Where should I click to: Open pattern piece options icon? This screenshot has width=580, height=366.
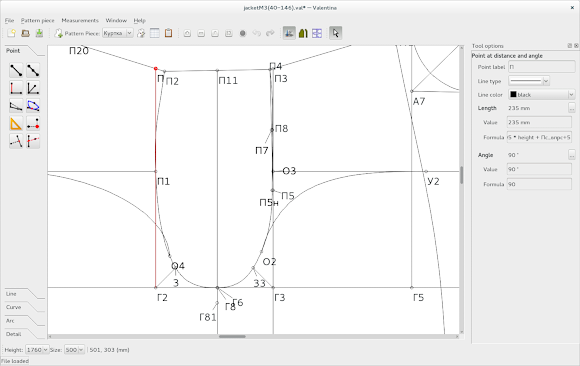(141, 33)
